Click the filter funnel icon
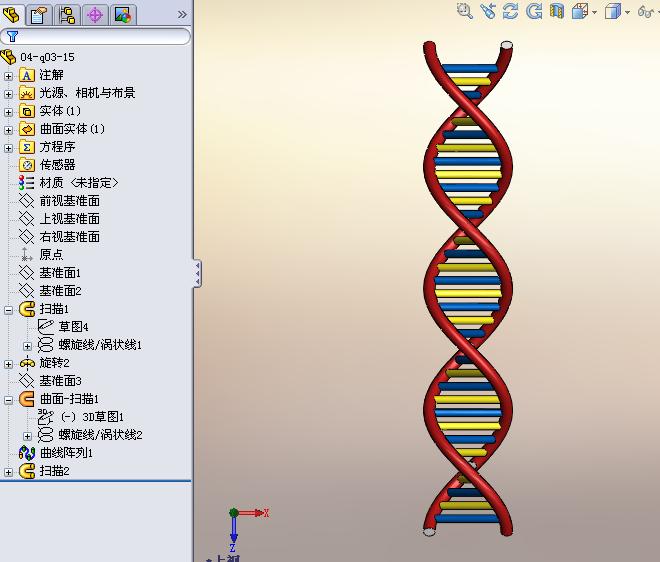This screenshot has height=562, width=660. (x=13, y=37)
